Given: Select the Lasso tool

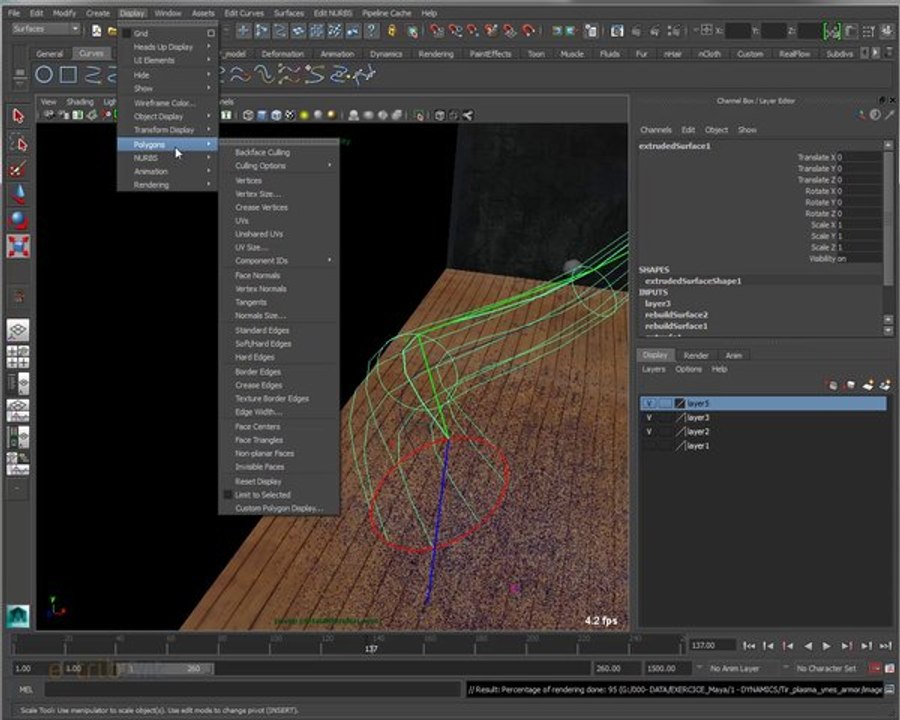Looking at the screenshot, I should point(18,144).
